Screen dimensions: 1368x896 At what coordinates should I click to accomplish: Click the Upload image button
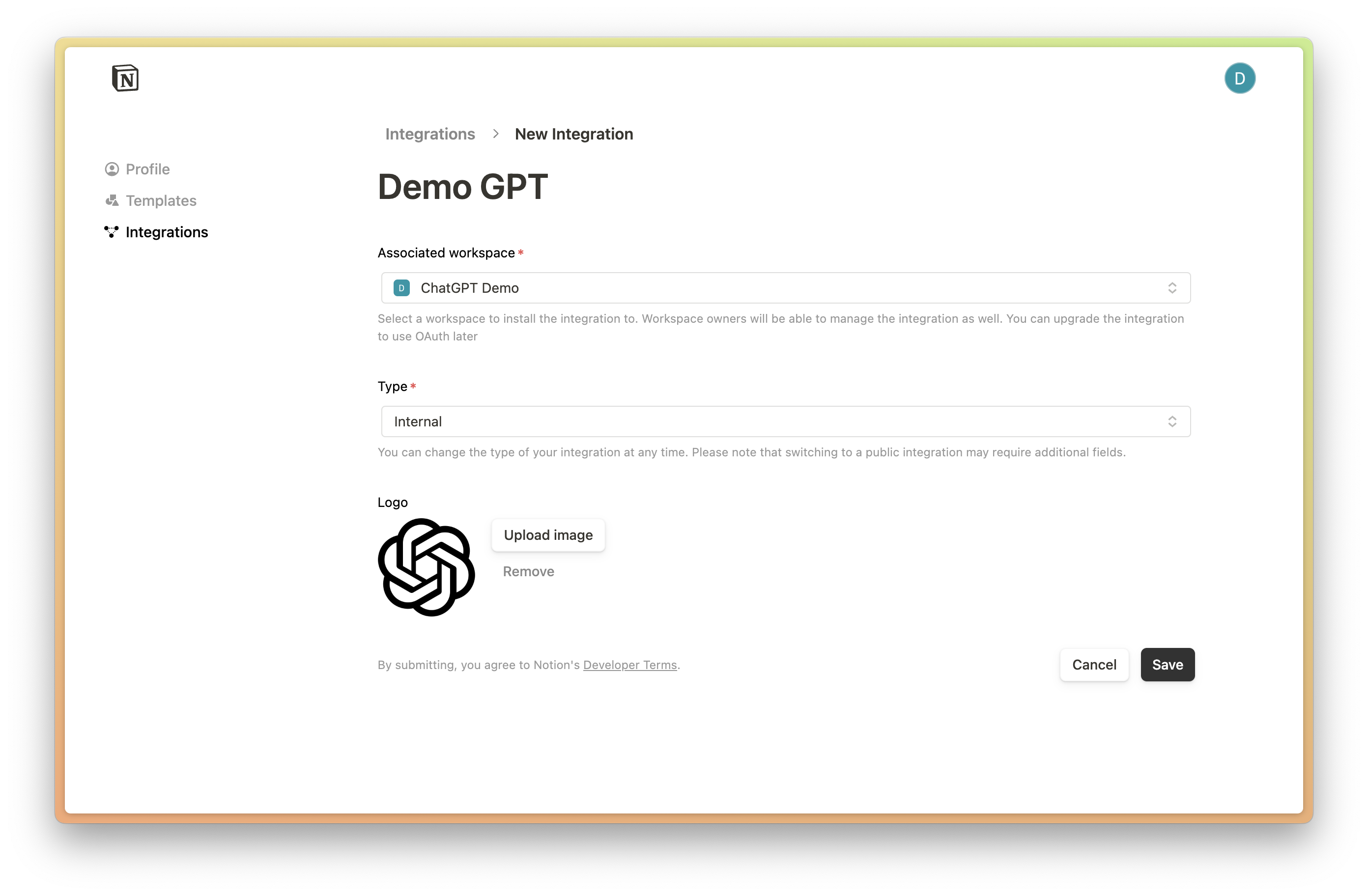pos(548,535)
